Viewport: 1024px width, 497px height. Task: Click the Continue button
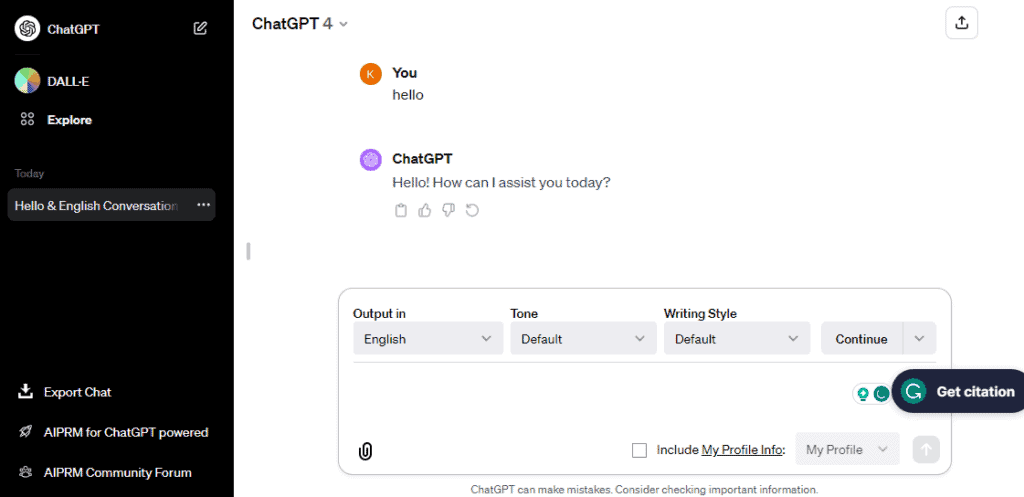[x=861, y=339]
